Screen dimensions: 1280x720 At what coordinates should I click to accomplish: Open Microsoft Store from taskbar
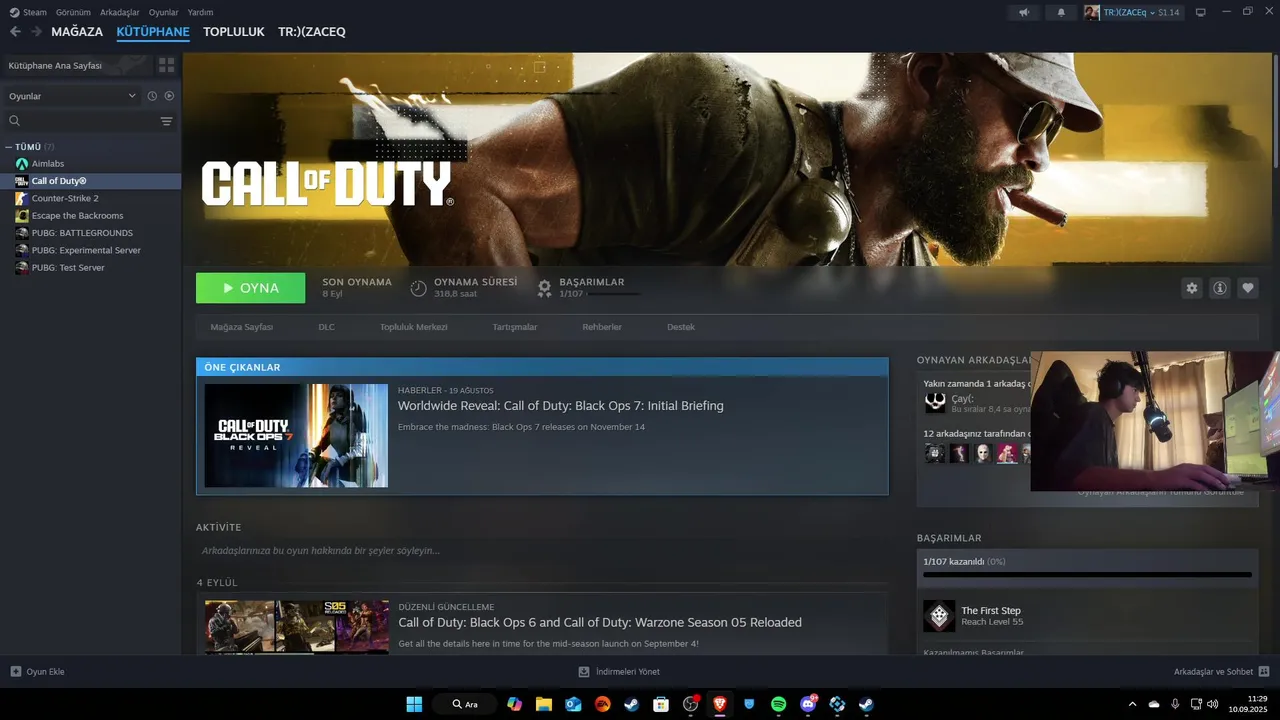pyautogui.click(x=661, y=704)
